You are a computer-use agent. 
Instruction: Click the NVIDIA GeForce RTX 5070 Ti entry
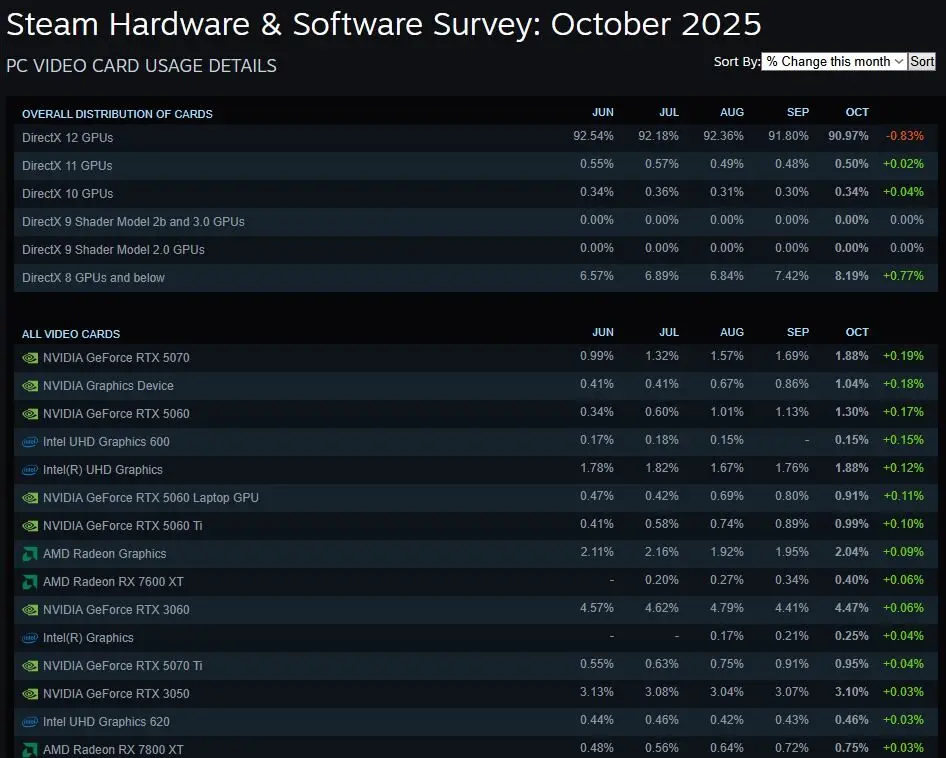click(123, 665)
